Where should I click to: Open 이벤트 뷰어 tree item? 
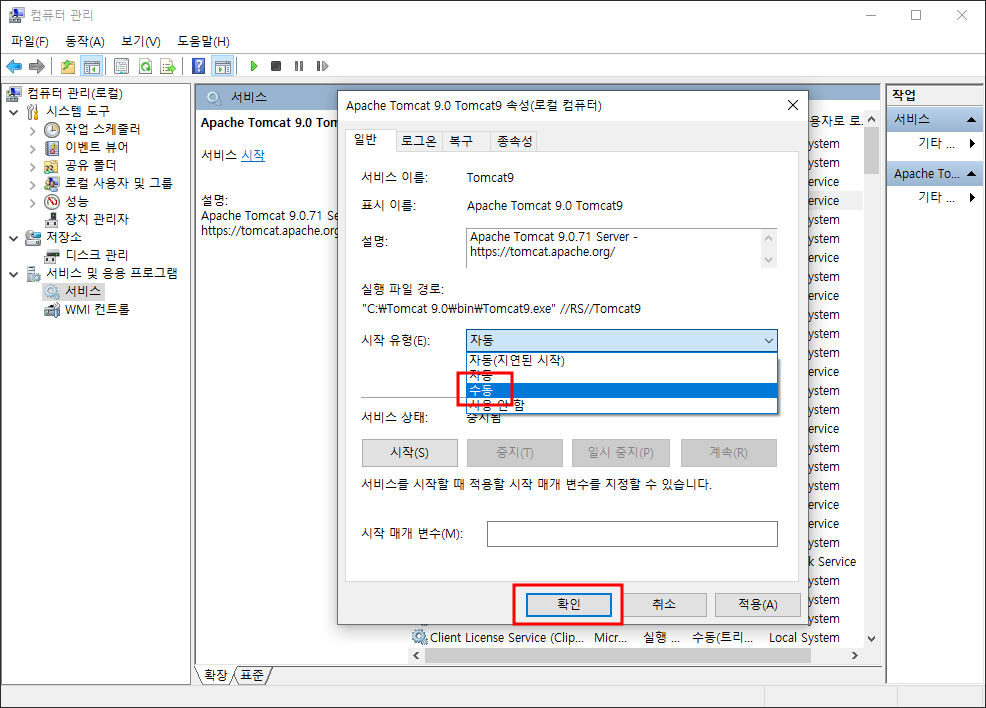click(x=97, y=147)
